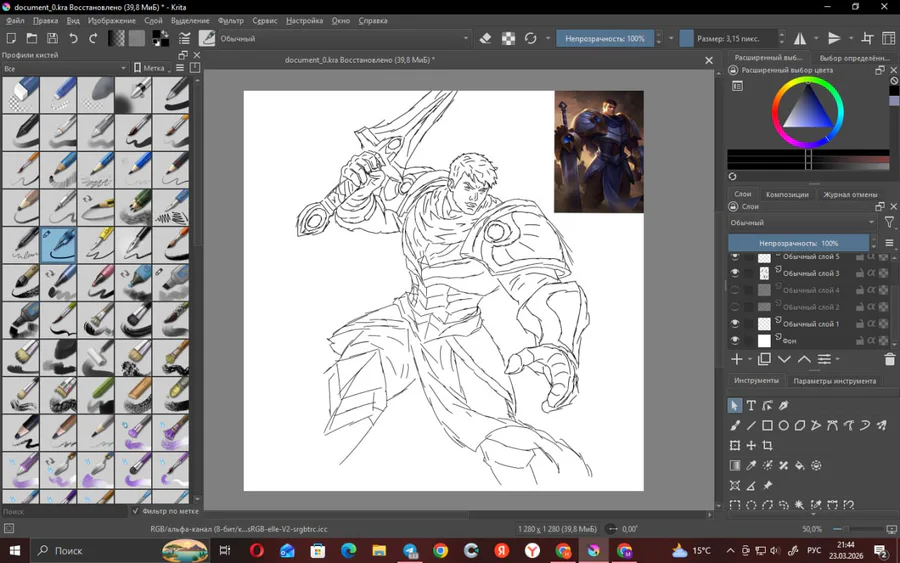Screen dimensions: 900x563
Task: Pick the Freehand Brush tool
Action: 735,426
